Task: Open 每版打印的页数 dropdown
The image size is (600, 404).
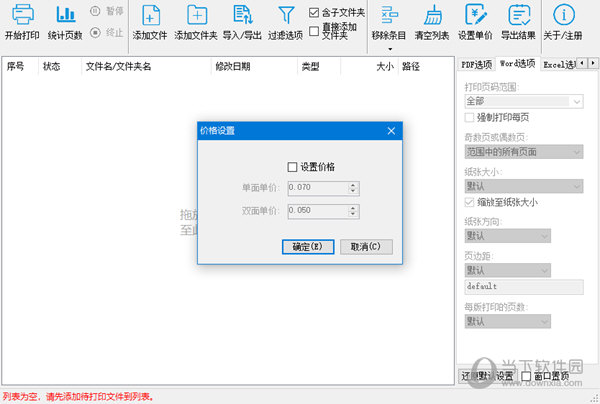Action: [508, 321]
